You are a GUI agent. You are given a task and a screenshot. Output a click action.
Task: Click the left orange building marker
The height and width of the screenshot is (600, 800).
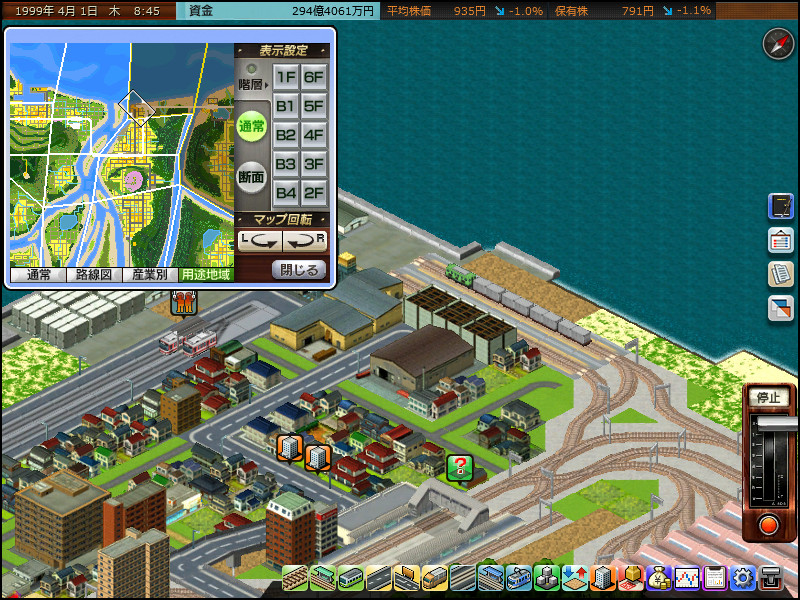[x=290, y=448]
